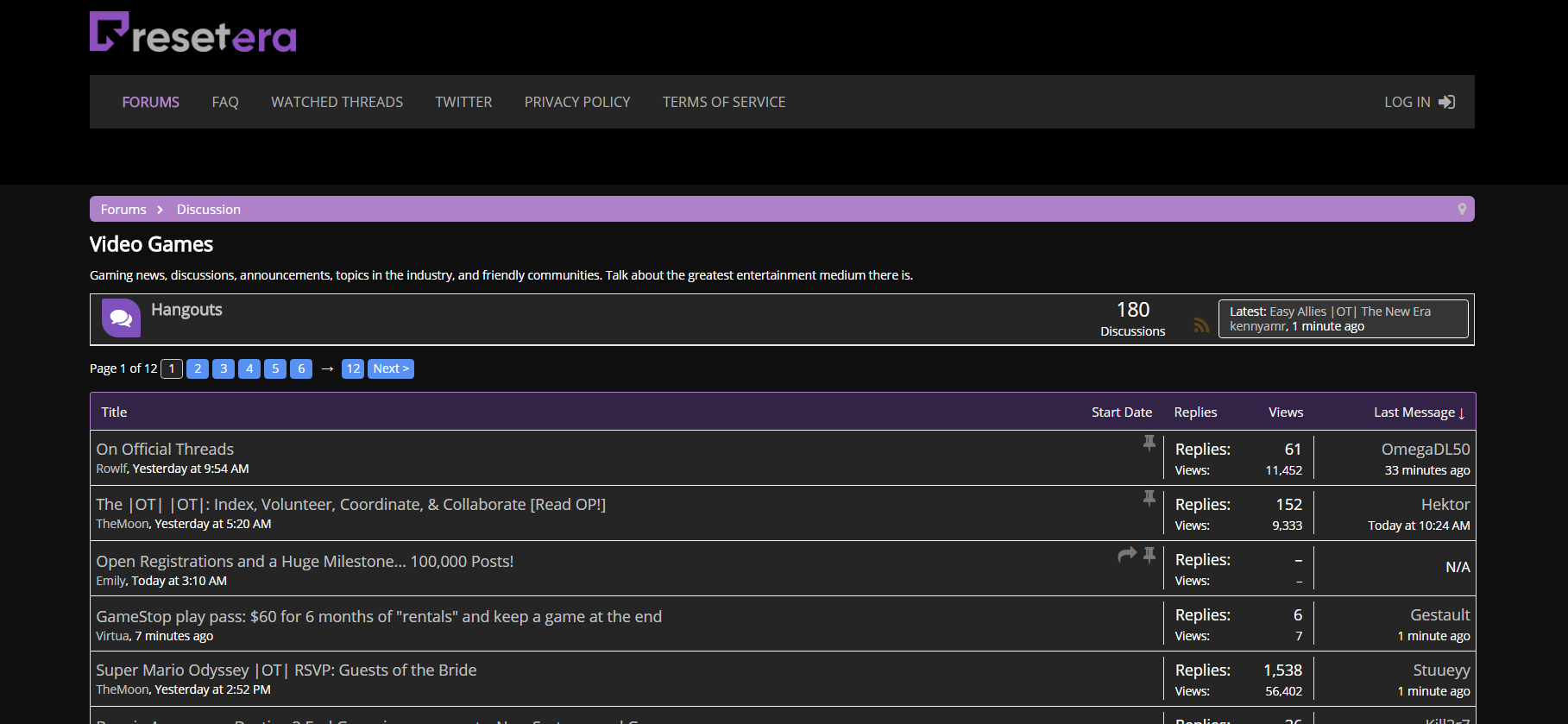The height and width of the screenshot is (724, 1568).
Task: Sort threads by Start Date
Action: (1122, 412)
